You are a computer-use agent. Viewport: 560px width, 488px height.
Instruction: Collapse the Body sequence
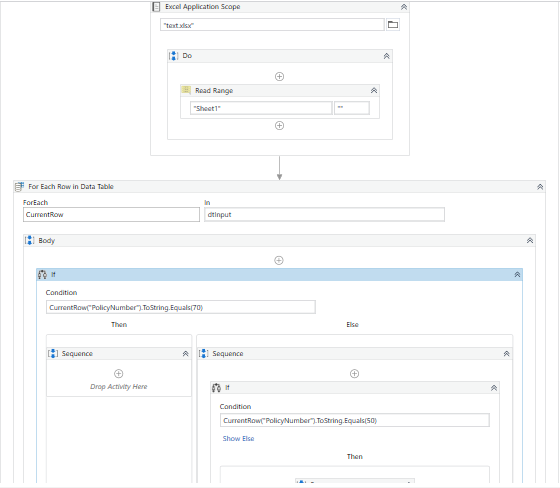(x=530, y=240)
